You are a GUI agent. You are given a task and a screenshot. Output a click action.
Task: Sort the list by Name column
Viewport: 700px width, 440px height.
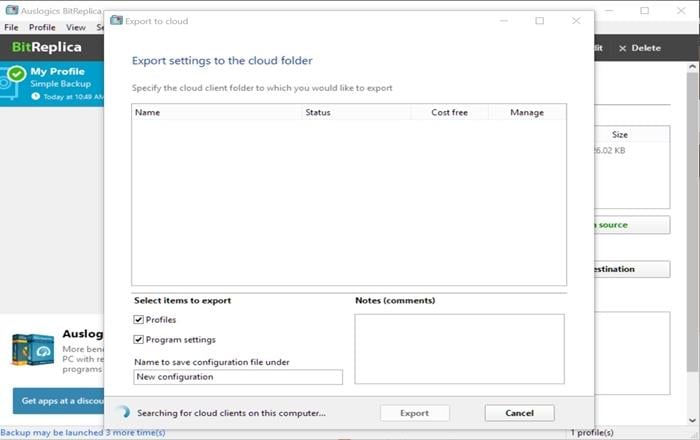click(x=217, y=112)
